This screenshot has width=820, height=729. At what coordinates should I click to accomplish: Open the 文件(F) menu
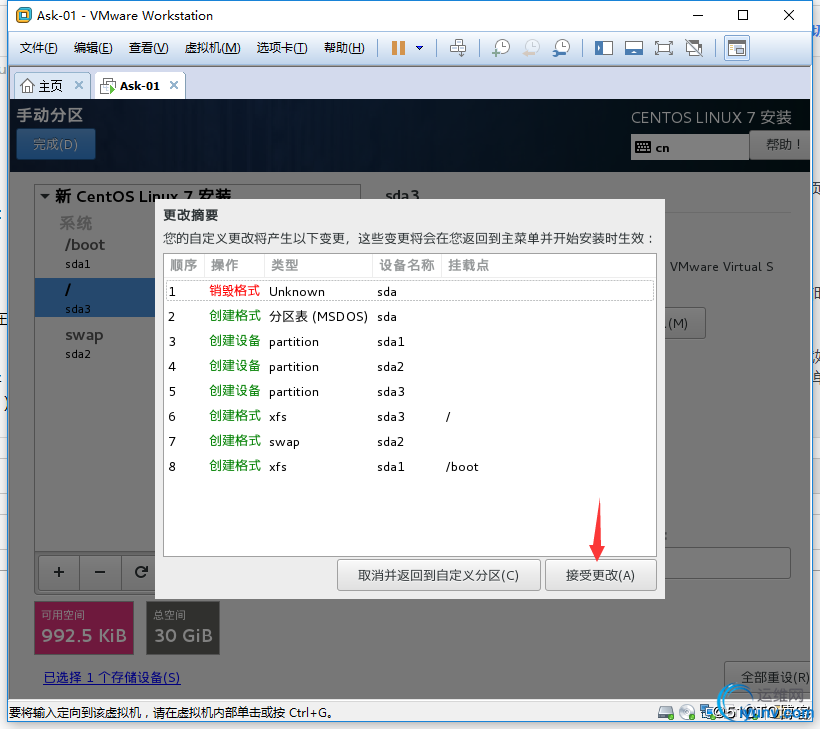[x=38, y=48]
